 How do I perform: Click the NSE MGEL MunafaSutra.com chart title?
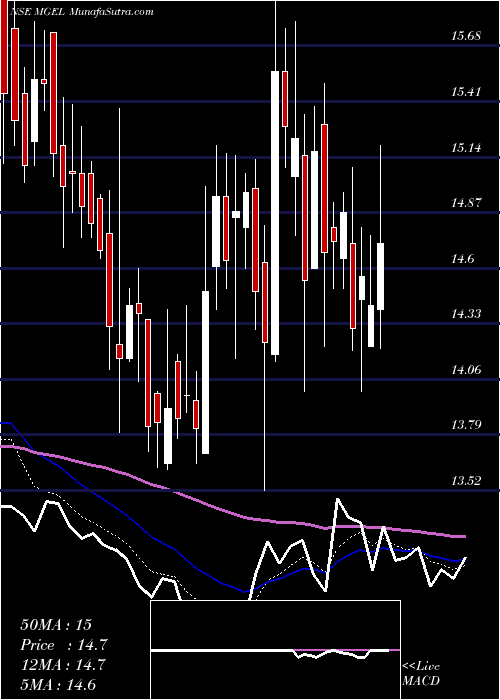(83, 12)
